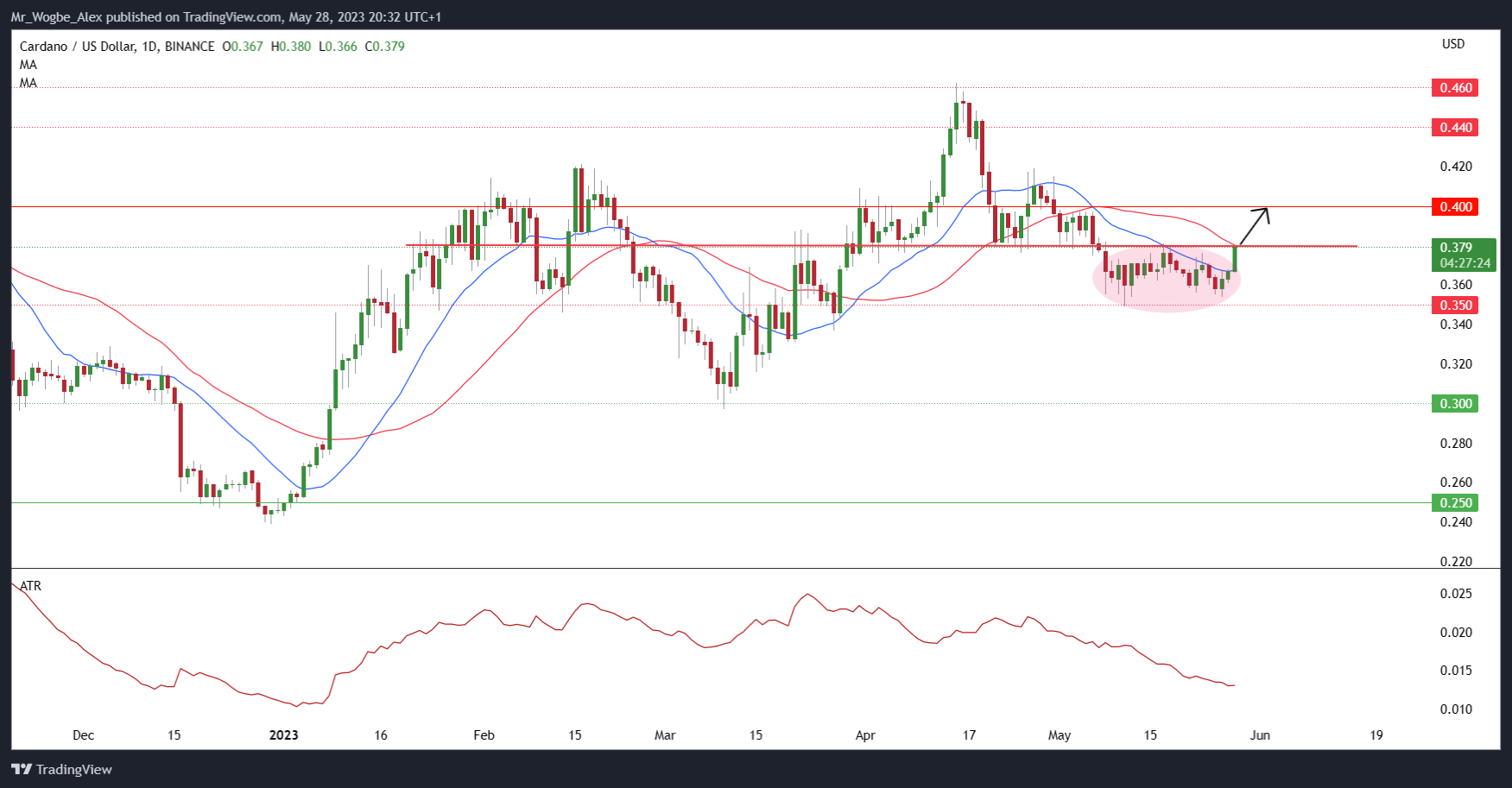This screenshot has width=1512, height=788.
Task: Click the red 0.460 price label
Action: coord(1455,88)
